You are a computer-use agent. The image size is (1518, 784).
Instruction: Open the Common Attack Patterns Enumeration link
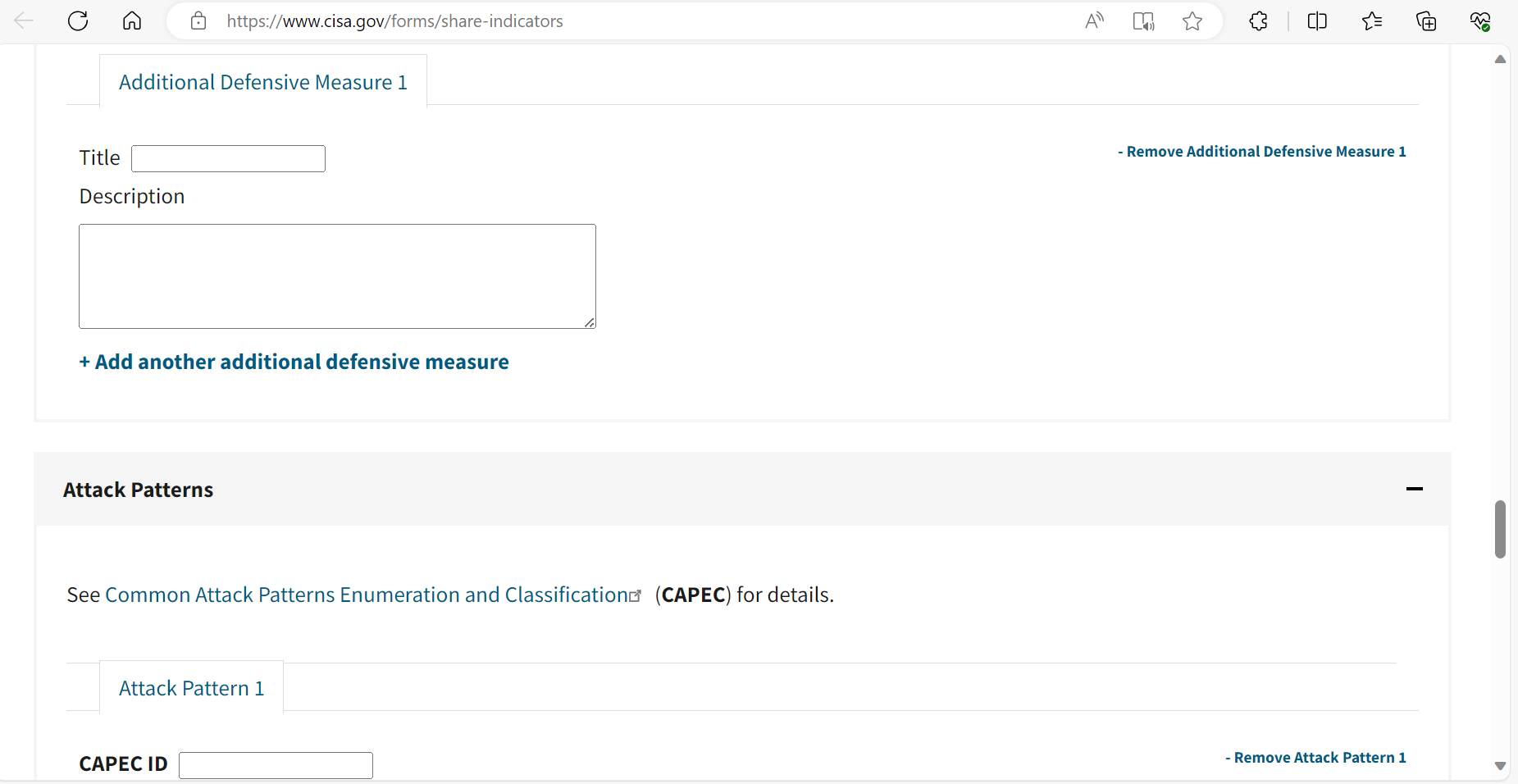[x=367, y=595]
